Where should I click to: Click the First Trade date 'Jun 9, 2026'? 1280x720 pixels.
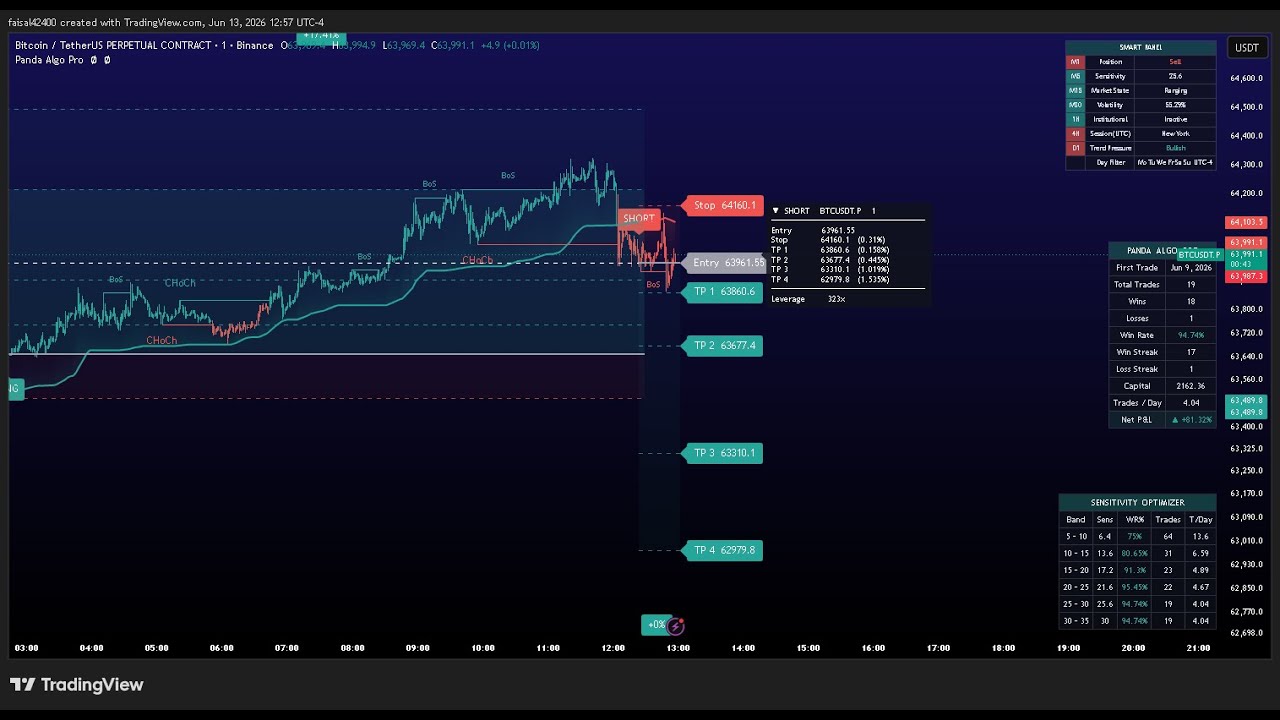coord(1191,268)
